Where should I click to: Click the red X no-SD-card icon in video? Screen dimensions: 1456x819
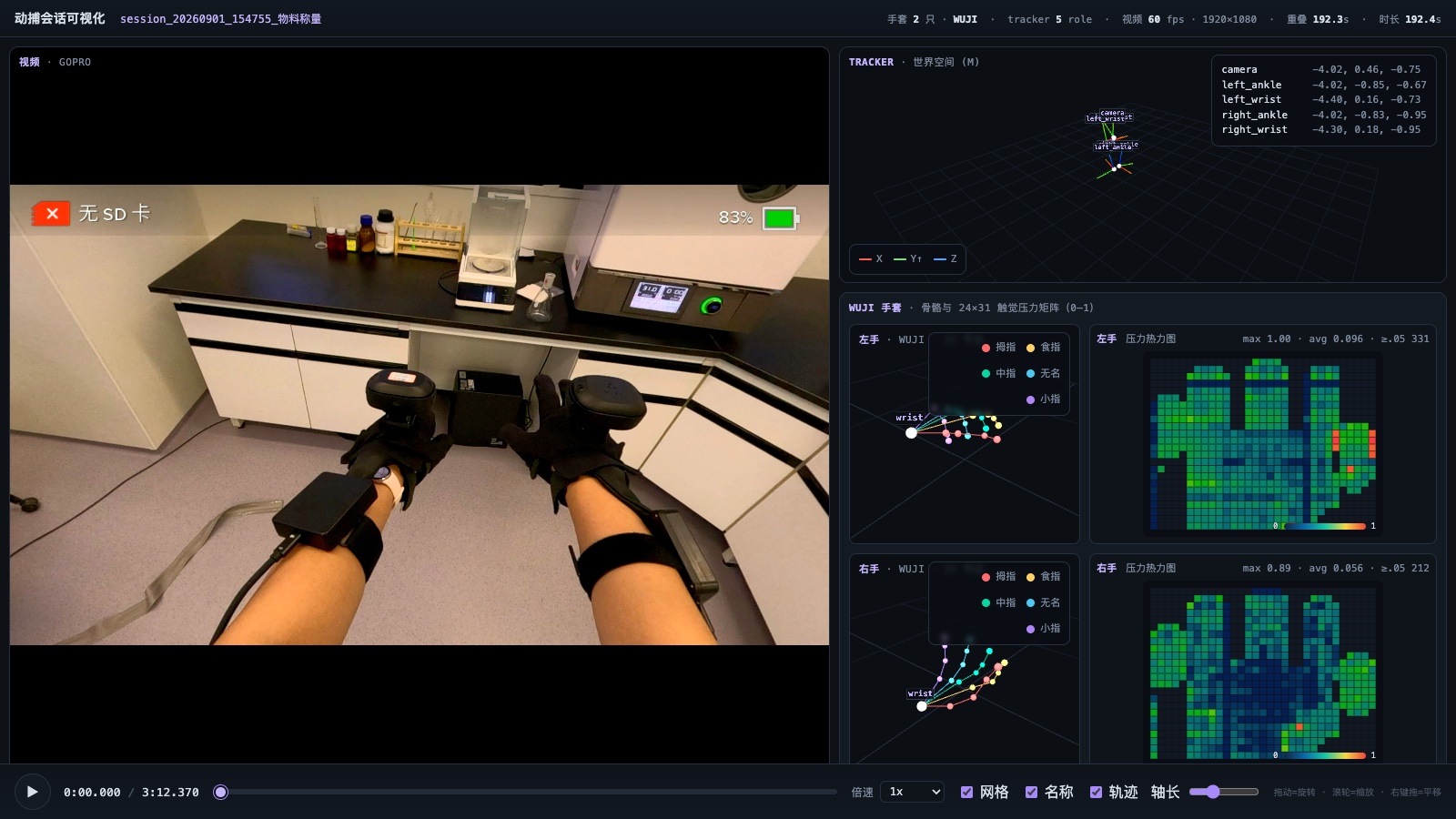(52, 214)
